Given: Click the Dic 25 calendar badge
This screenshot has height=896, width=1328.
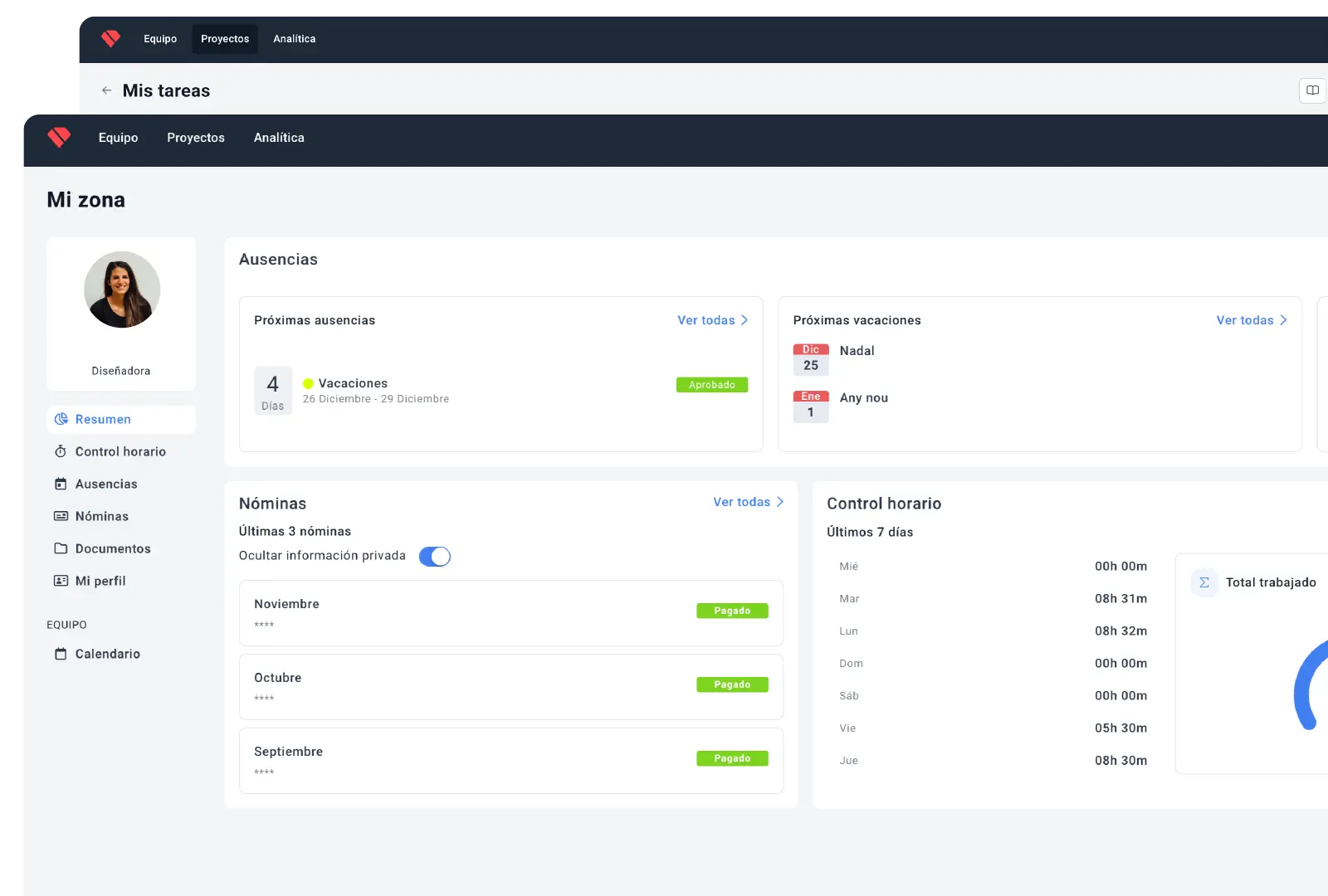Looking at the screenshot, I should point(811,359).
